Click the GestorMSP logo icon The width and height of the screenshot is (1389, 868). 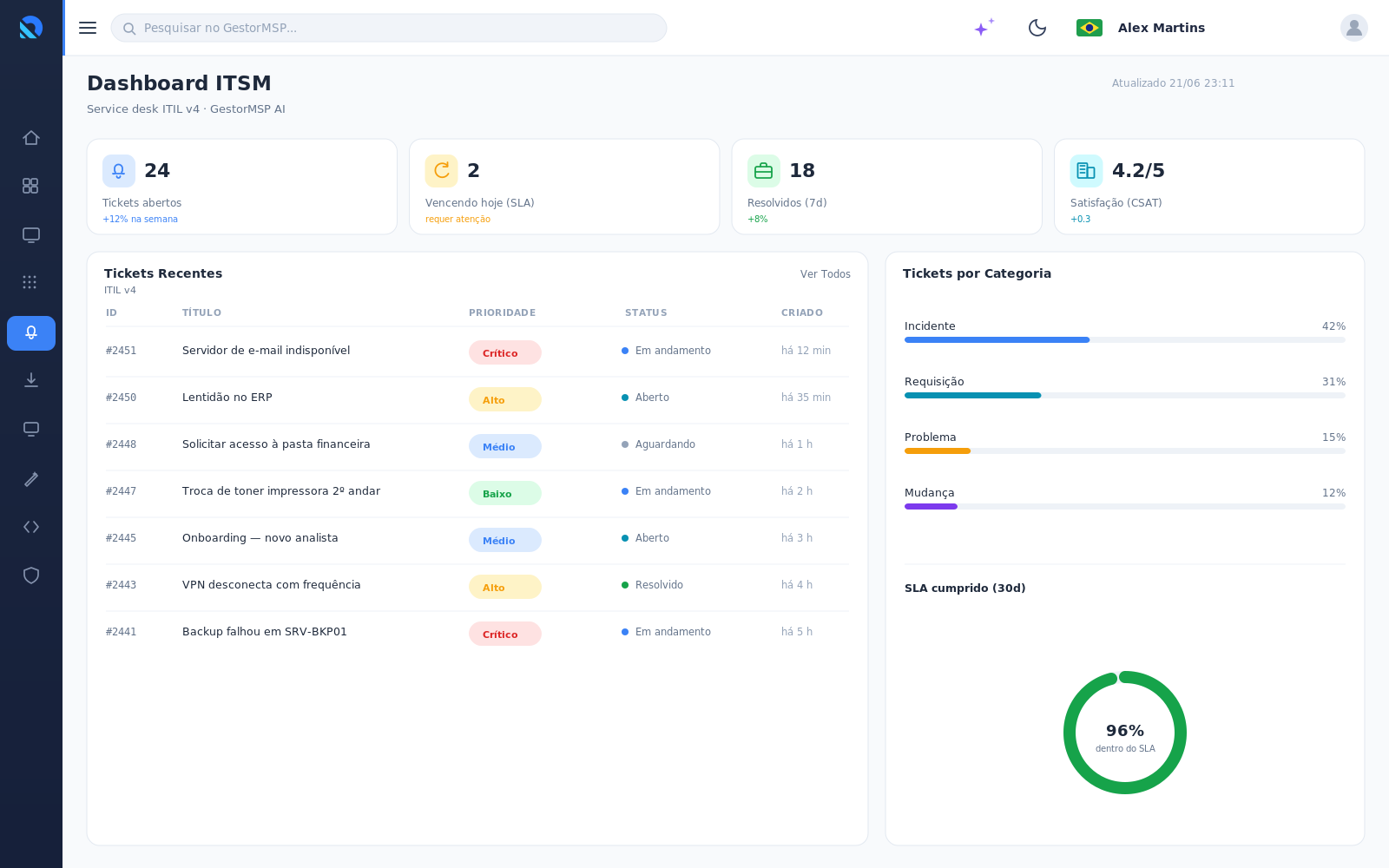click(x=31, y=28)
